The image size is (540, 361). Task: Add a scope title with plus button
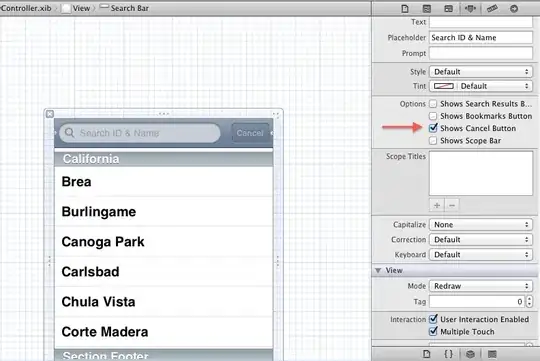coord(437,205)
